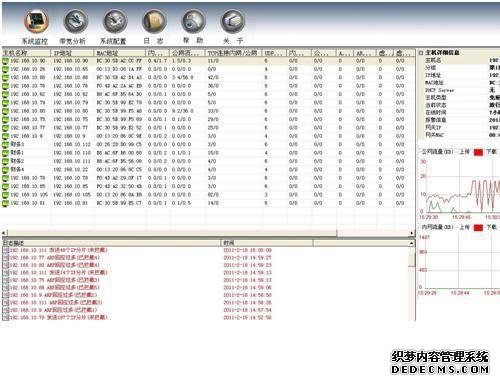Click log entry icon timed 14:59:23
The width and height of the screenshot is (500, 384).
coord(5,265)
